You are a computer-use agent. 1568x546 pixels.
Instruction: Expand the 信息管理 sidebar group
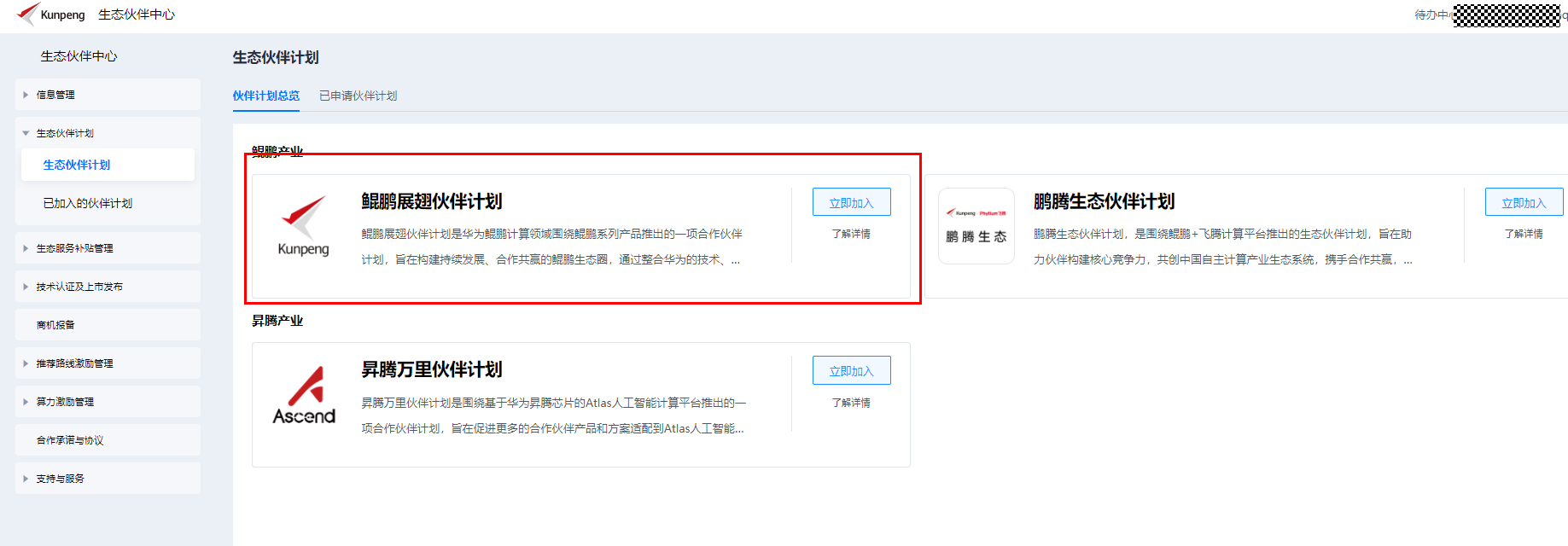(108, 95)
